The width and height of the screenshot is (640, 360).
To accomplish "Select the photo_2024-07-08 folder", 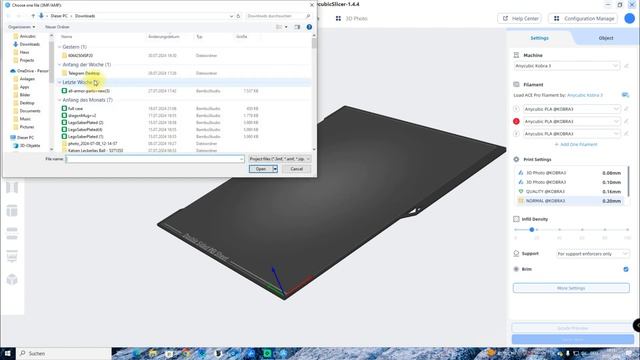I will pyautogui.click(x=93, y=144).
